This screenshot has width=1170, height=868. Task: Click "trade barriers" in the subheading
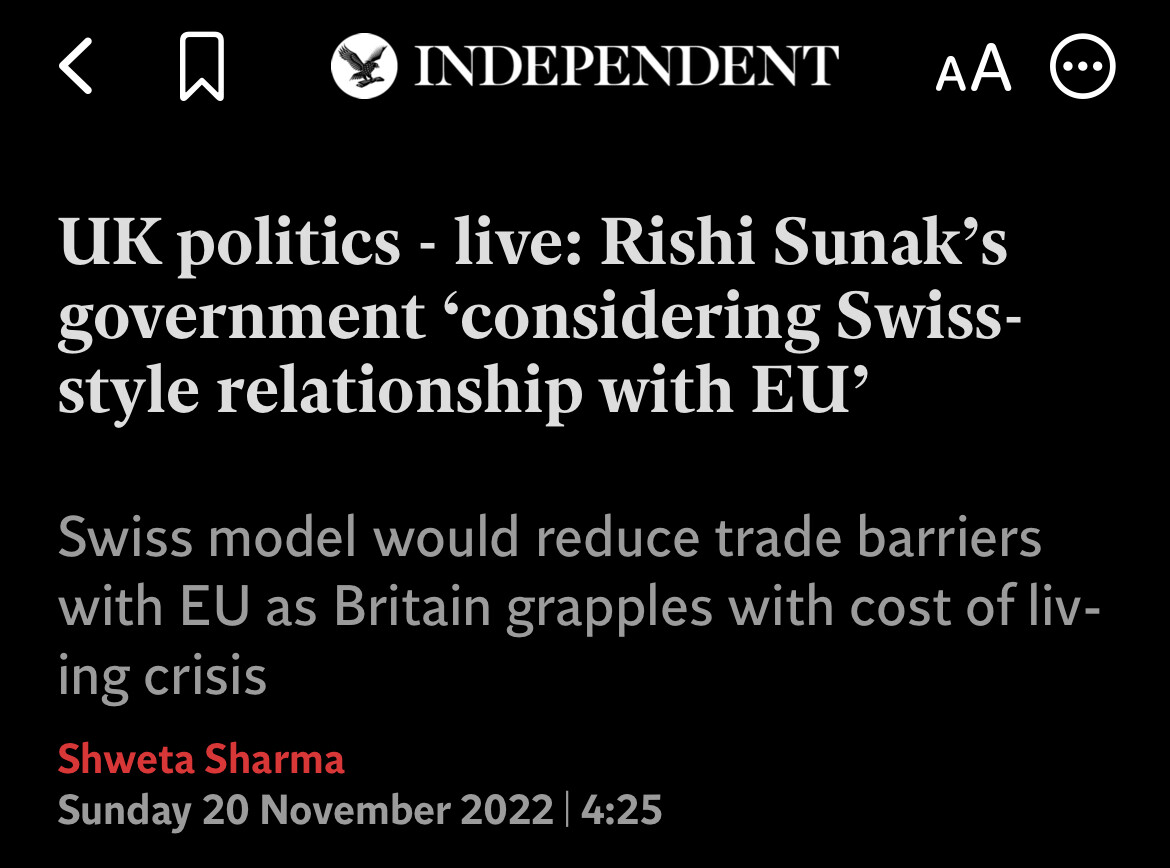tap(872, 539)
